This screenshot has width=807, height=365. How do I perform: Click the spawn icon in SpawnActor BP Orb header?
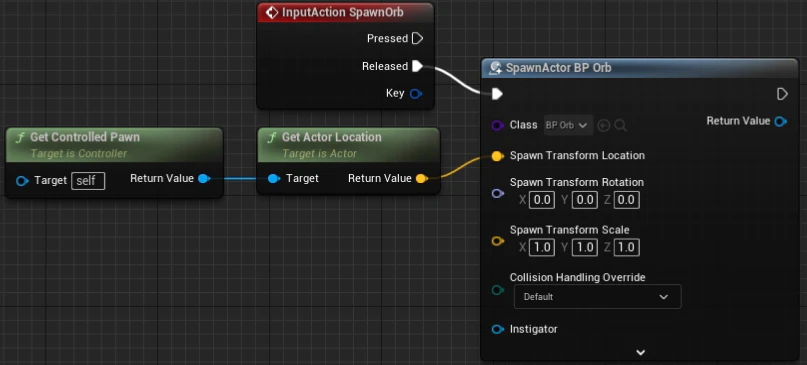click(x=495, y=68)
